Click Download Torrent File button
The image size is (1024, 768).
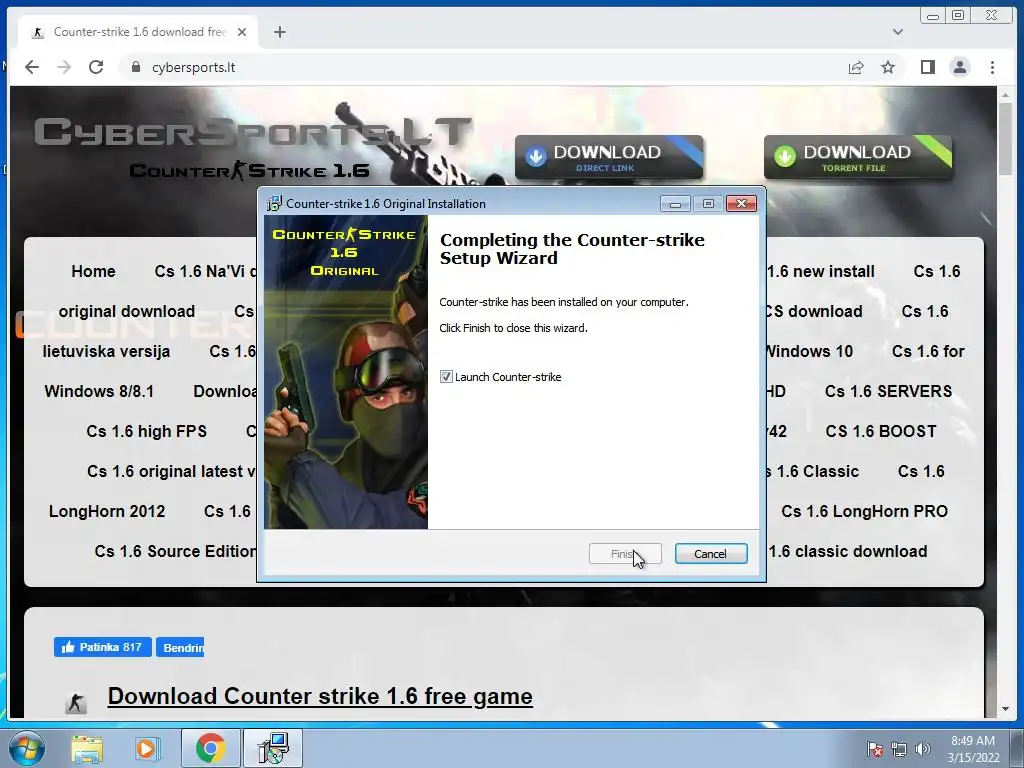click(858, 157)
